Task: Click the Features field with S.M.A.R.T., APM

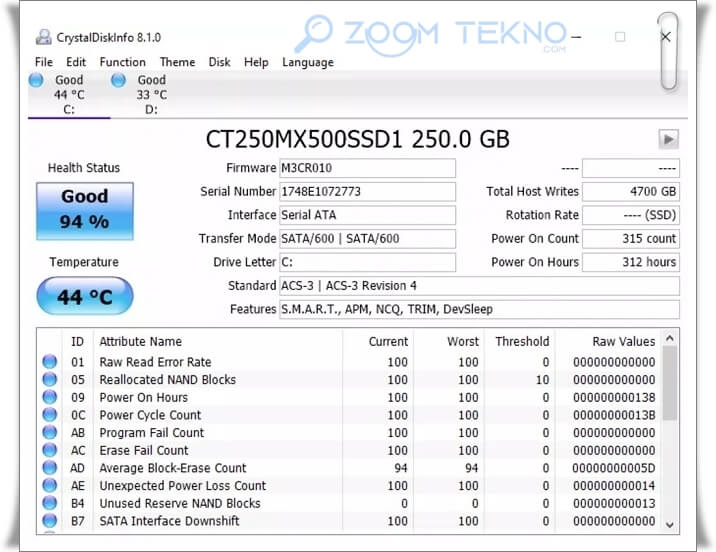Action: click(x=479, y=310)
